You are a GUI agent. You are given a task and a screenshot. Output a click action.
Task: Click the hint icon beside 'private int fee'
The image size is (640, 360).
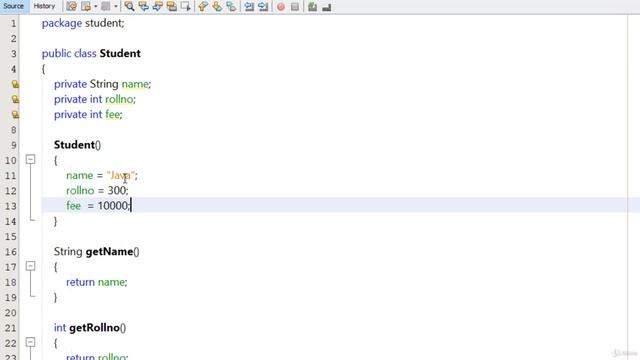[x=15, y=115]
